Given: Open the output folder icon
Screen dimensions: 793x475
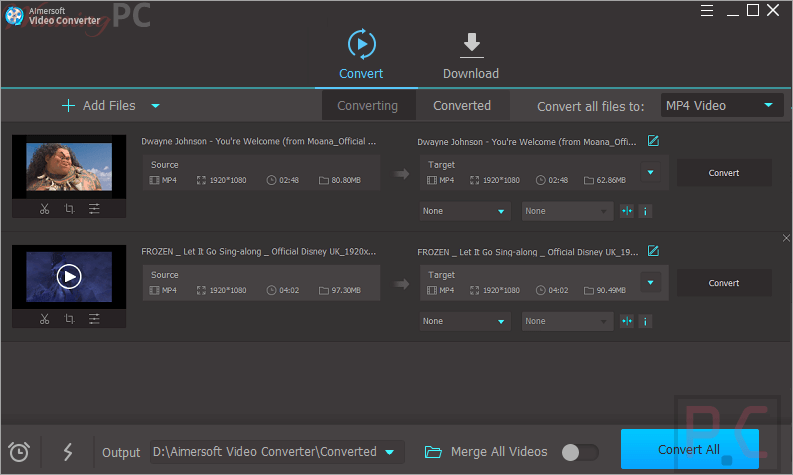Looking at the screenshot, I should 433,452.
